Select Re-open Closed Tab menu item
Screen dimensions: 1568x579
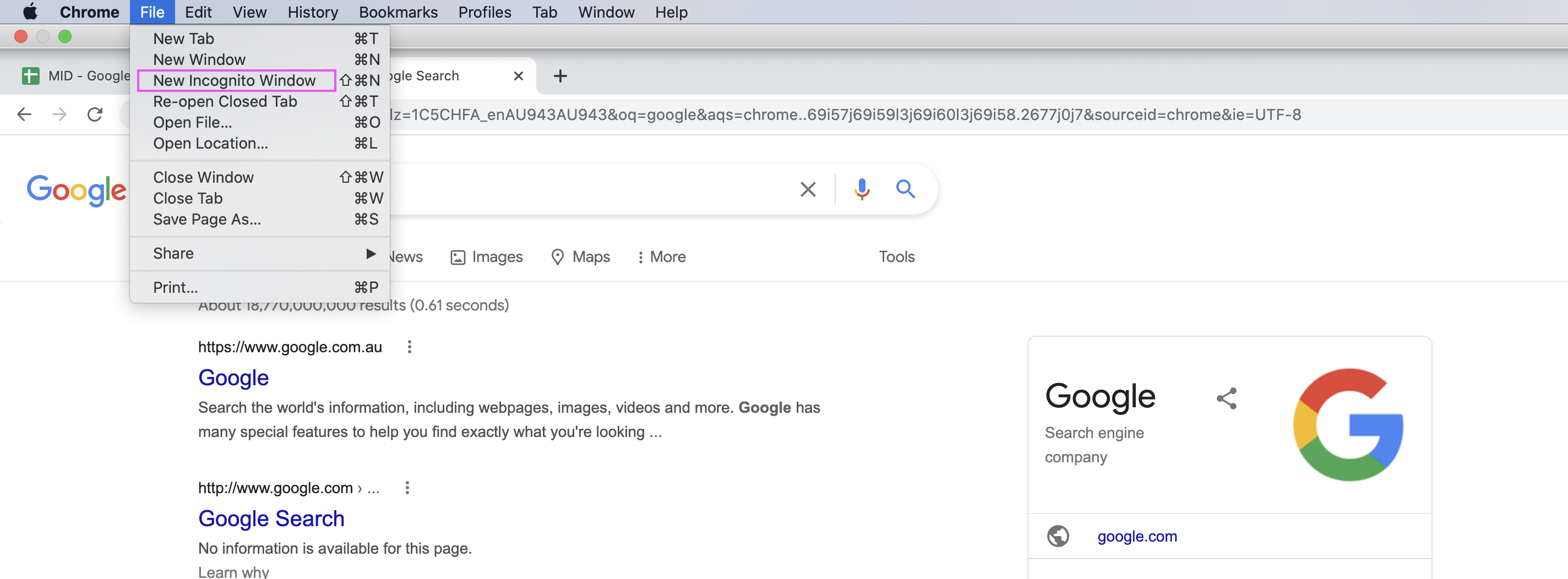point(225,102)
